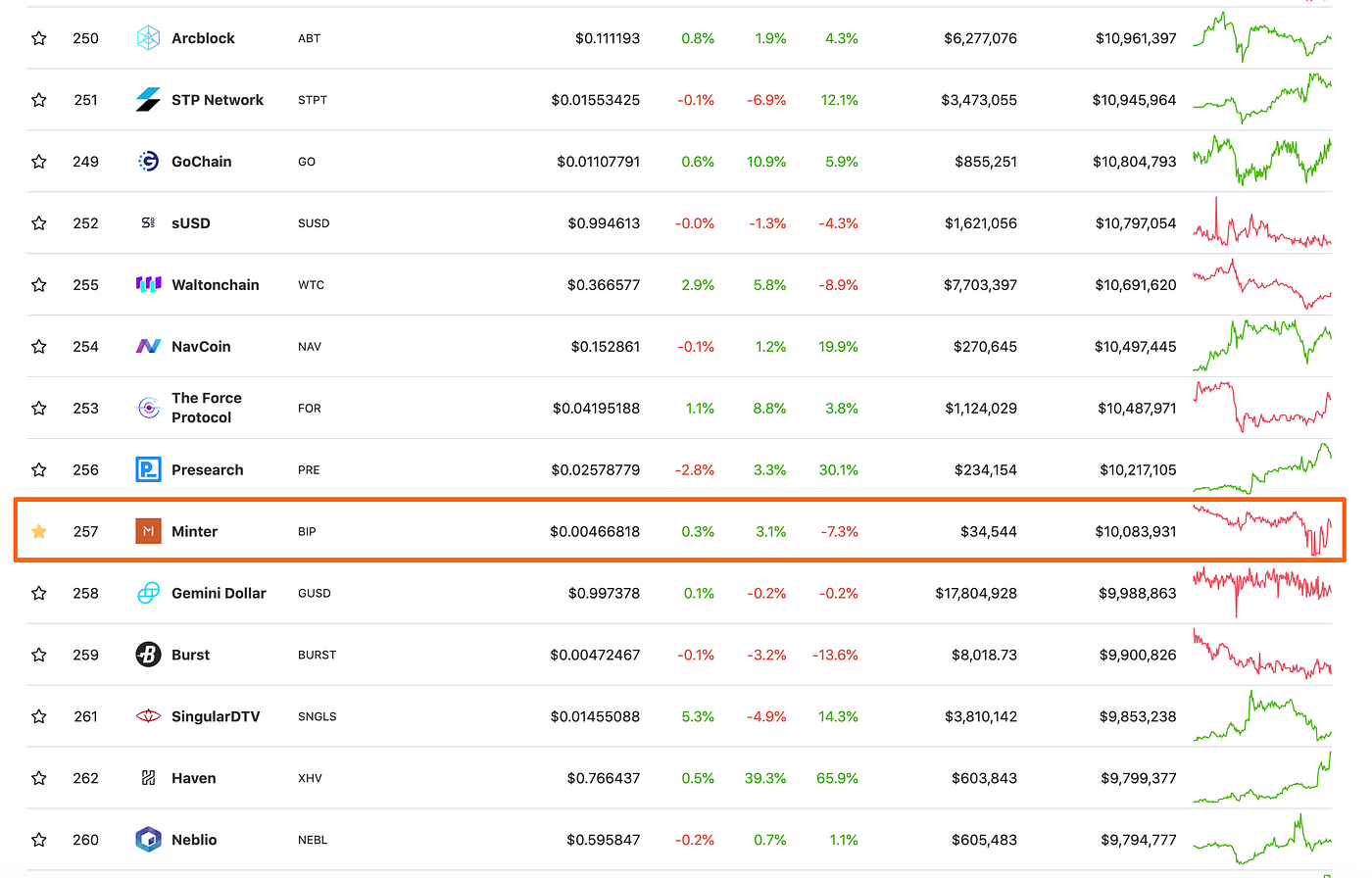This screenshot has width=1372, height=878.
Task: Mark NavCoin as favorite
Action: (39, 347)
